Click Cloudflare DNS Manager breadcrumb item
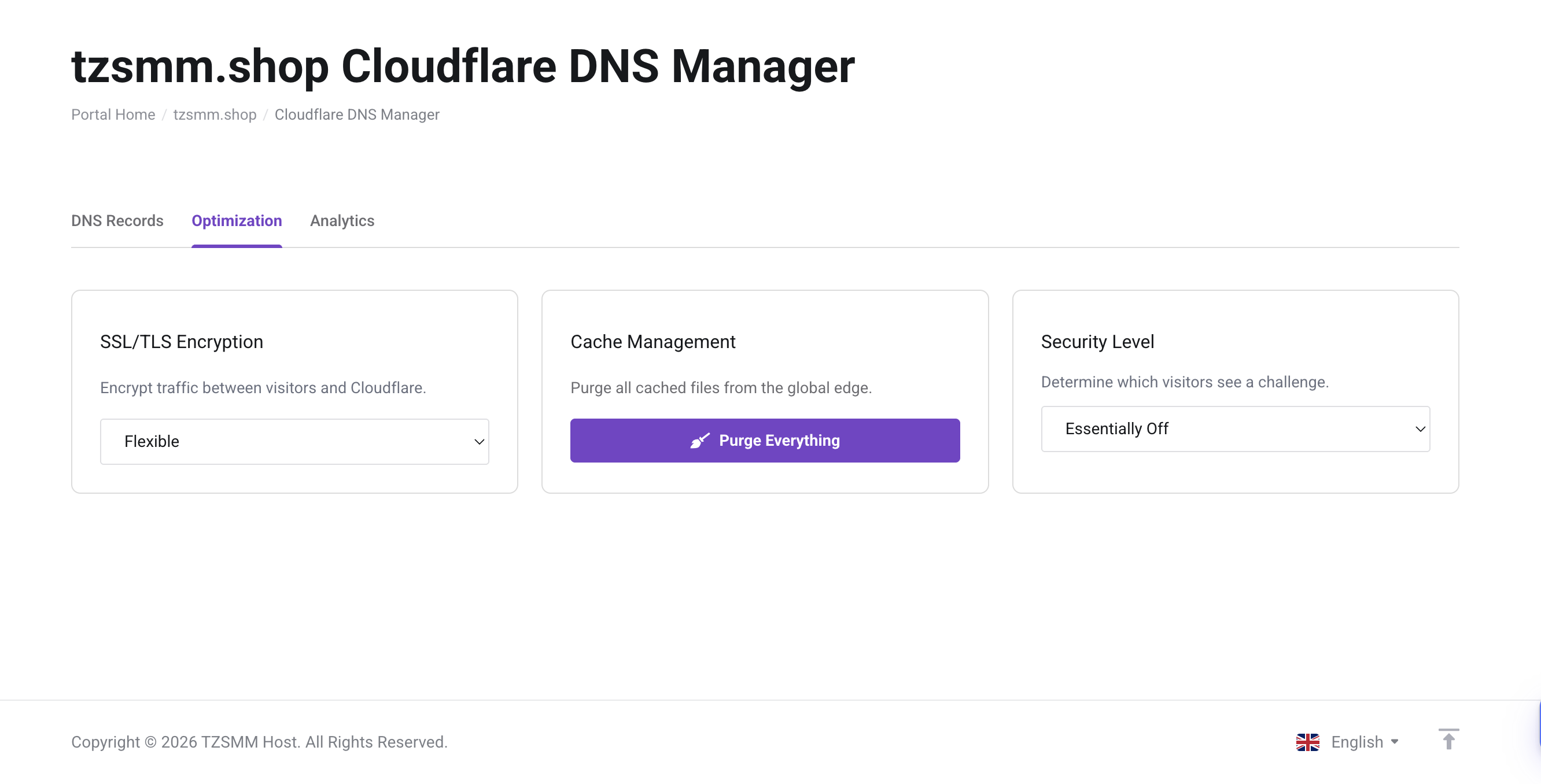Viewport: 1541px width, 784px height. pos(356,114)
